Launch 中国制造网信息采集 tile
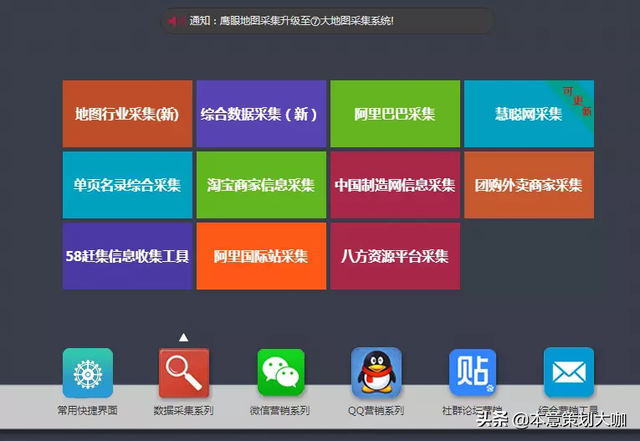This screenshot has width=640, height=441. point(395,185)
